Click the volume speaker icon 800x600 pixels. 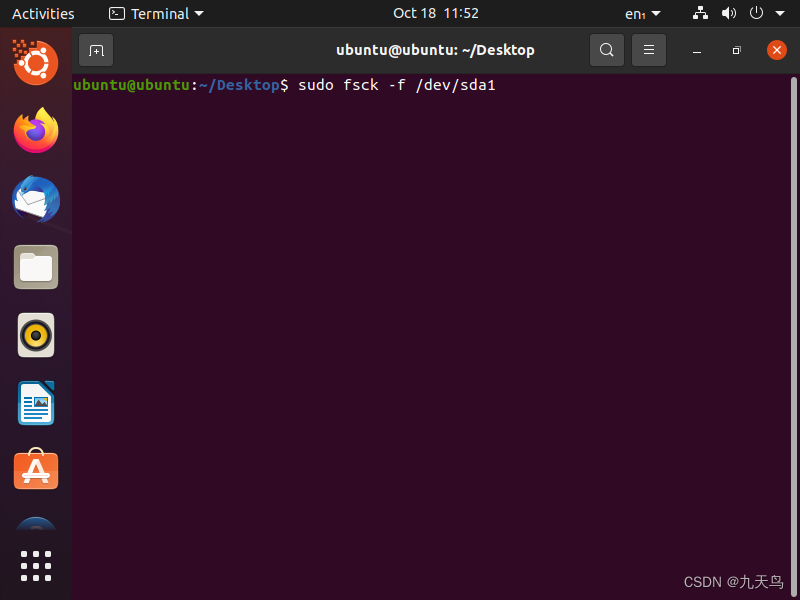click(x=729, y=13)
